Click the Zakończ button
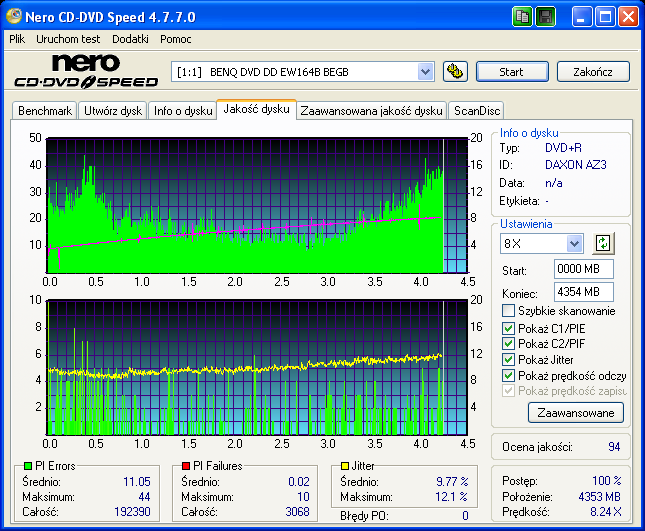Viewport: 645px width, 531px height. coord(593,72)
